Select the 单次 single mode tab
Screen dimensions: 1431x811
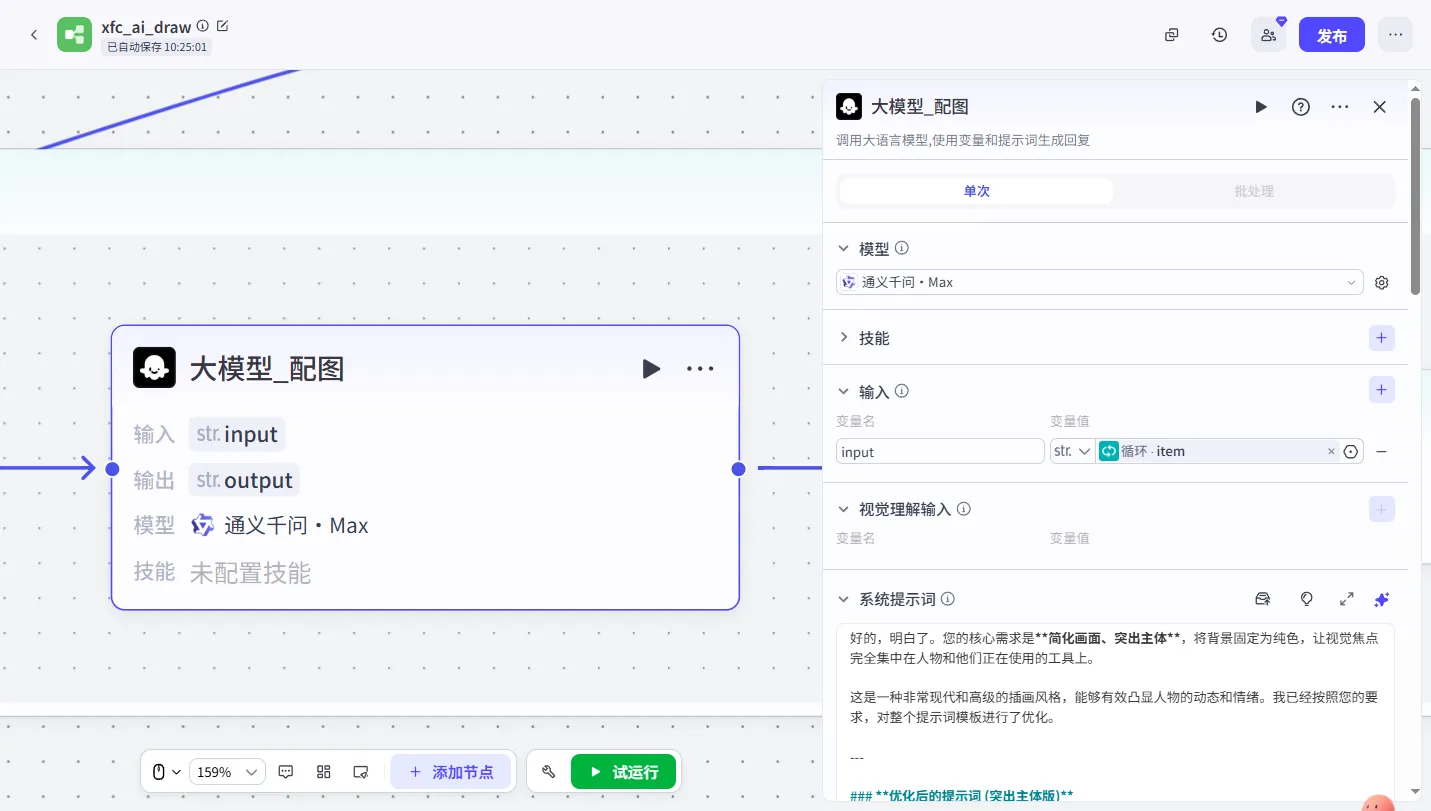click(x=976, y=191)
